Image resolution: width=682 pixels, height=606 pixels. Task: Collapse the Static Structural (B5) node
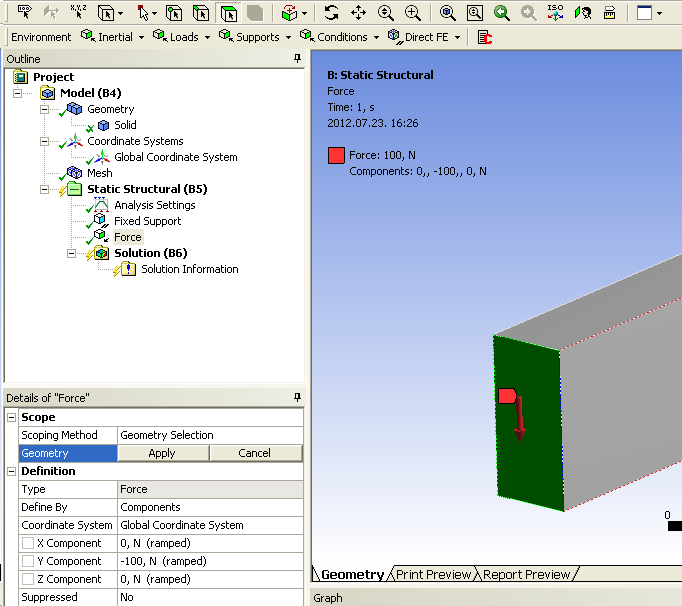pos(44,189)
